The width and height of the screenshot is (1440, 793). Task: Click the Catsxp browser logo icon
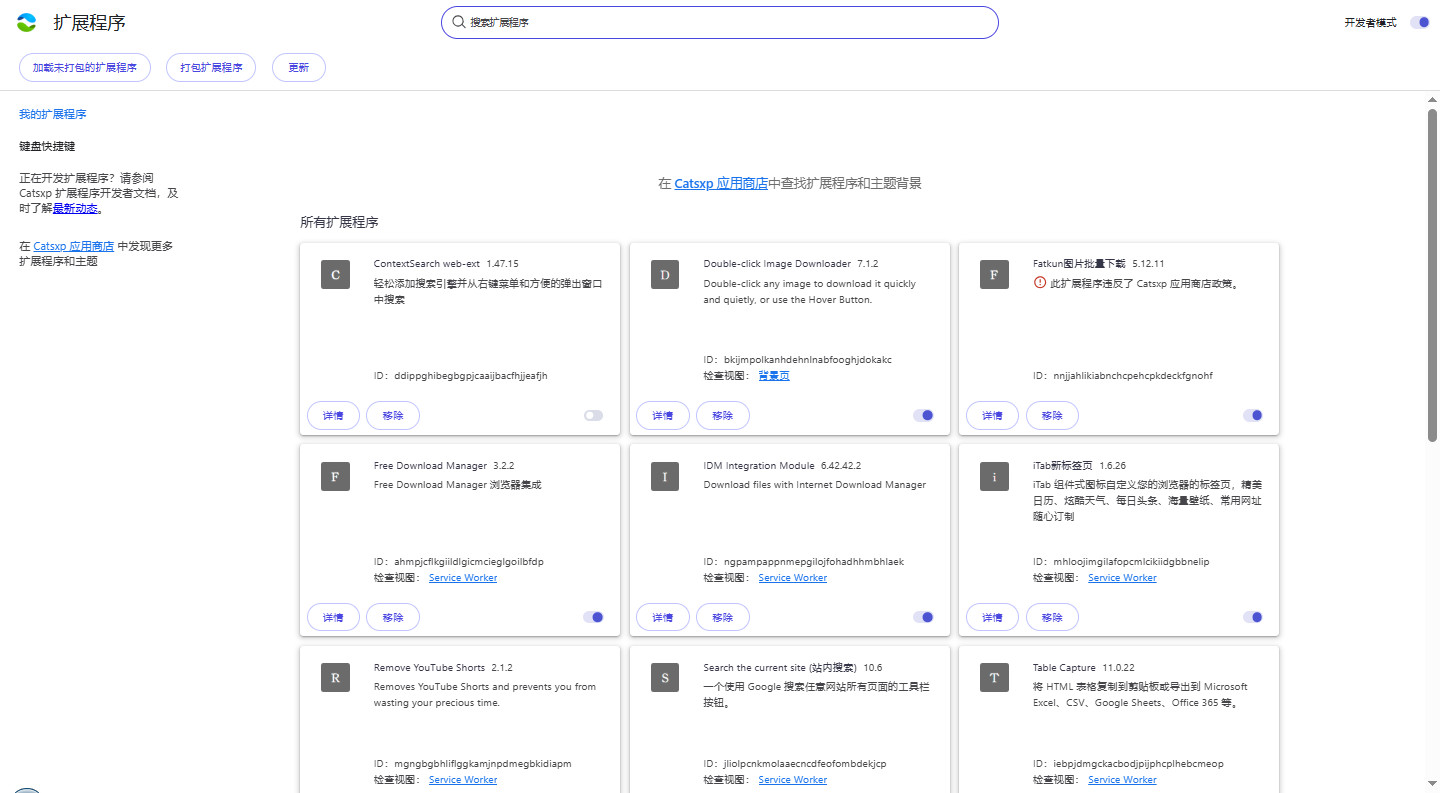pos(27,23)
